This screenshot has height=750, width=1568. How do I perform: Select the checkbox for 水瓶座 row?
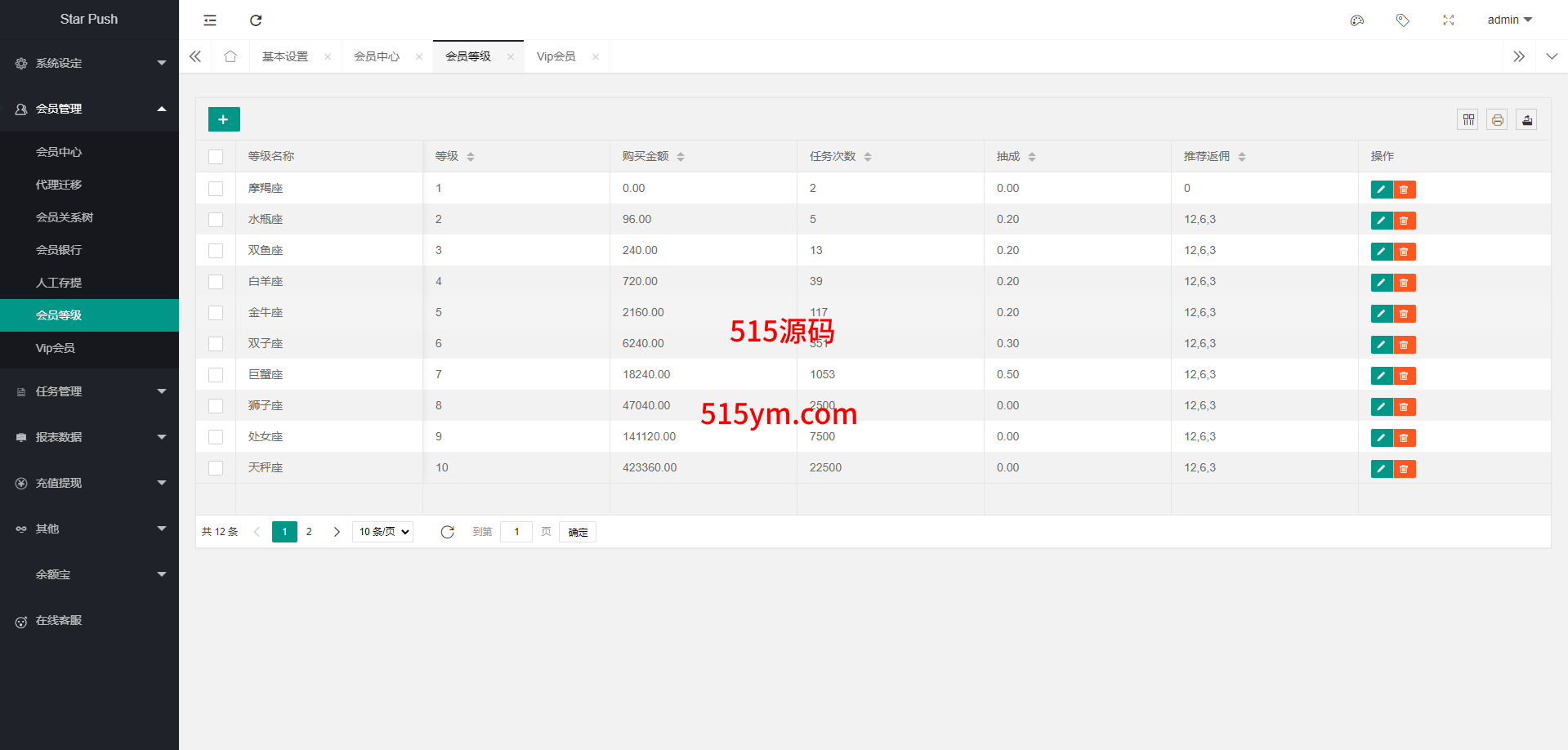[x=216, y=220]
